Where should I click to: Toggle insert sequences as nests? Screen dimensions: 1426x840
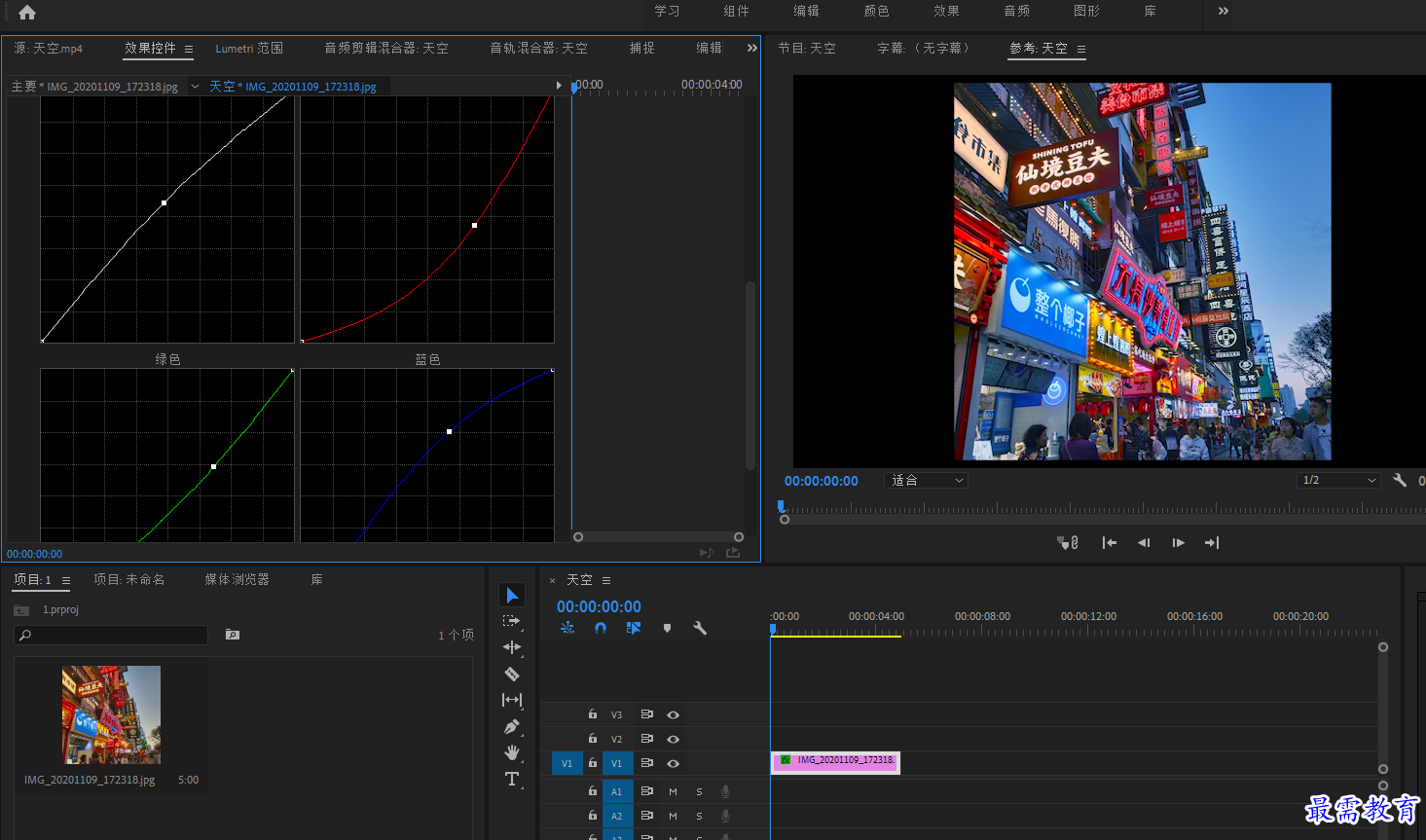click(567, 629)
